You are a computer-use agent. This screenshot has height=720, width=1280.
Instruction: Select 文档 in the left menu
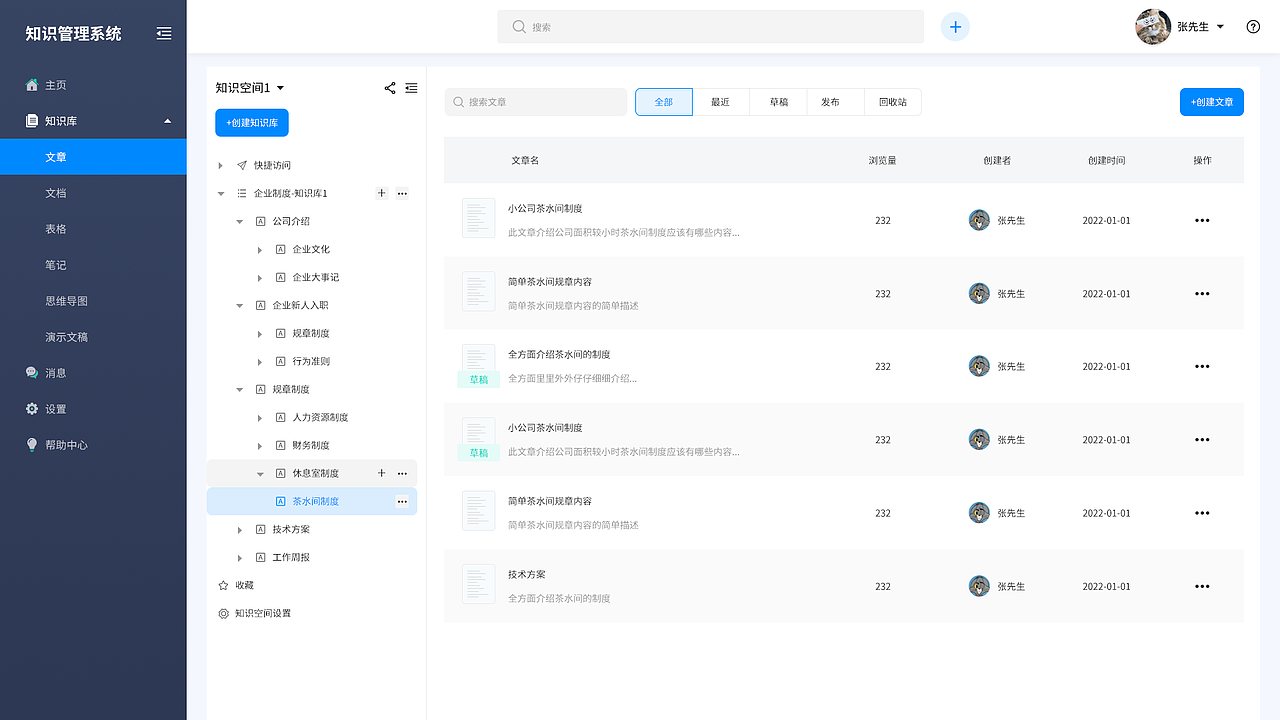[56, 192]
